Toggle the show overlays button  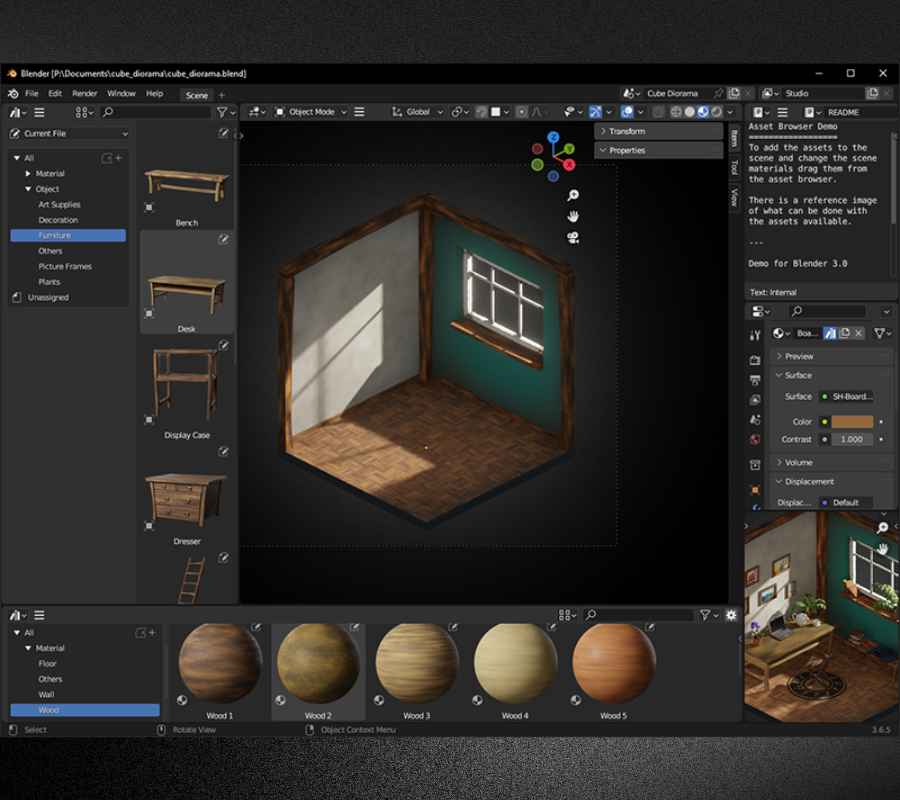click(x=627, y=112)
